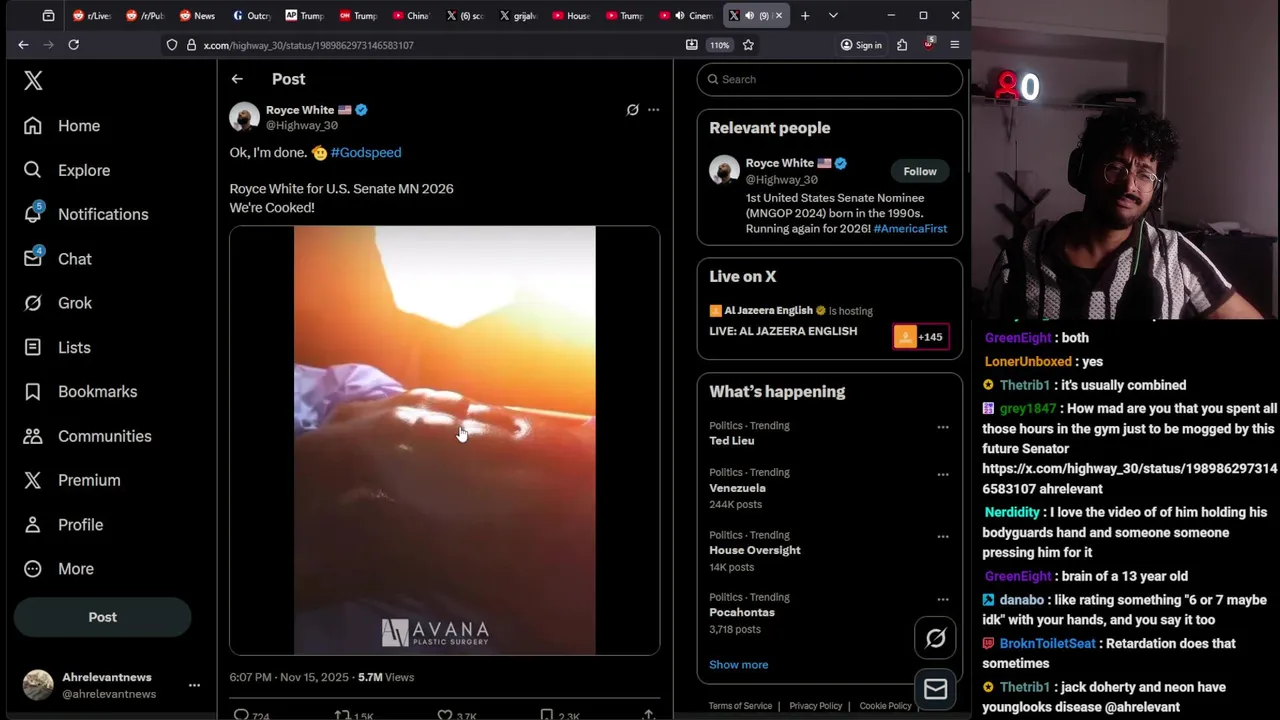Open options dots for House Oversight trend
Screen dimensions: 1280x720
pos(942,537)
